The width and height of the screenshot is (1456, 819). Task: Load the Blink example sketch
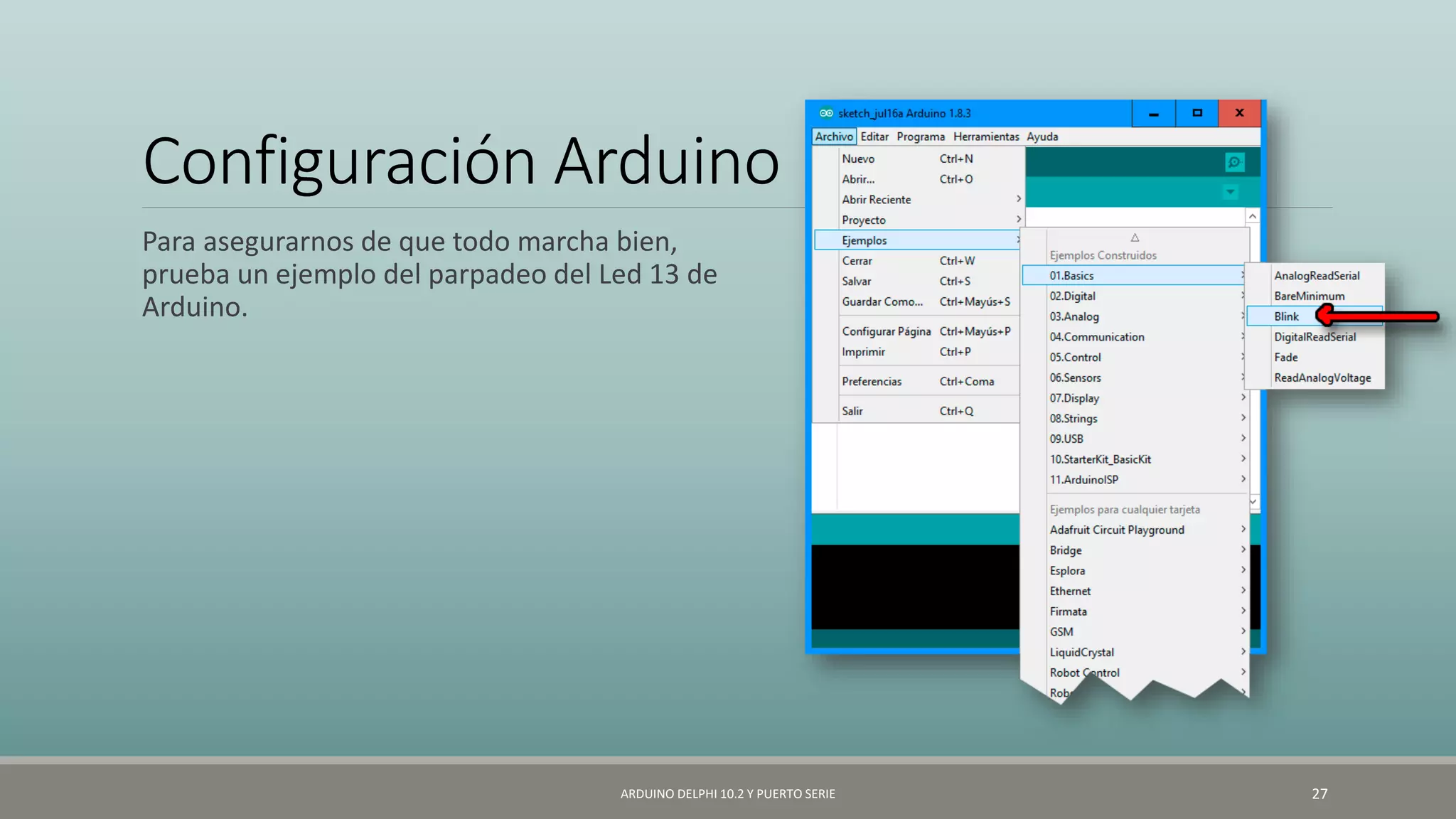pyautogui.click(x=1316, y=316)
